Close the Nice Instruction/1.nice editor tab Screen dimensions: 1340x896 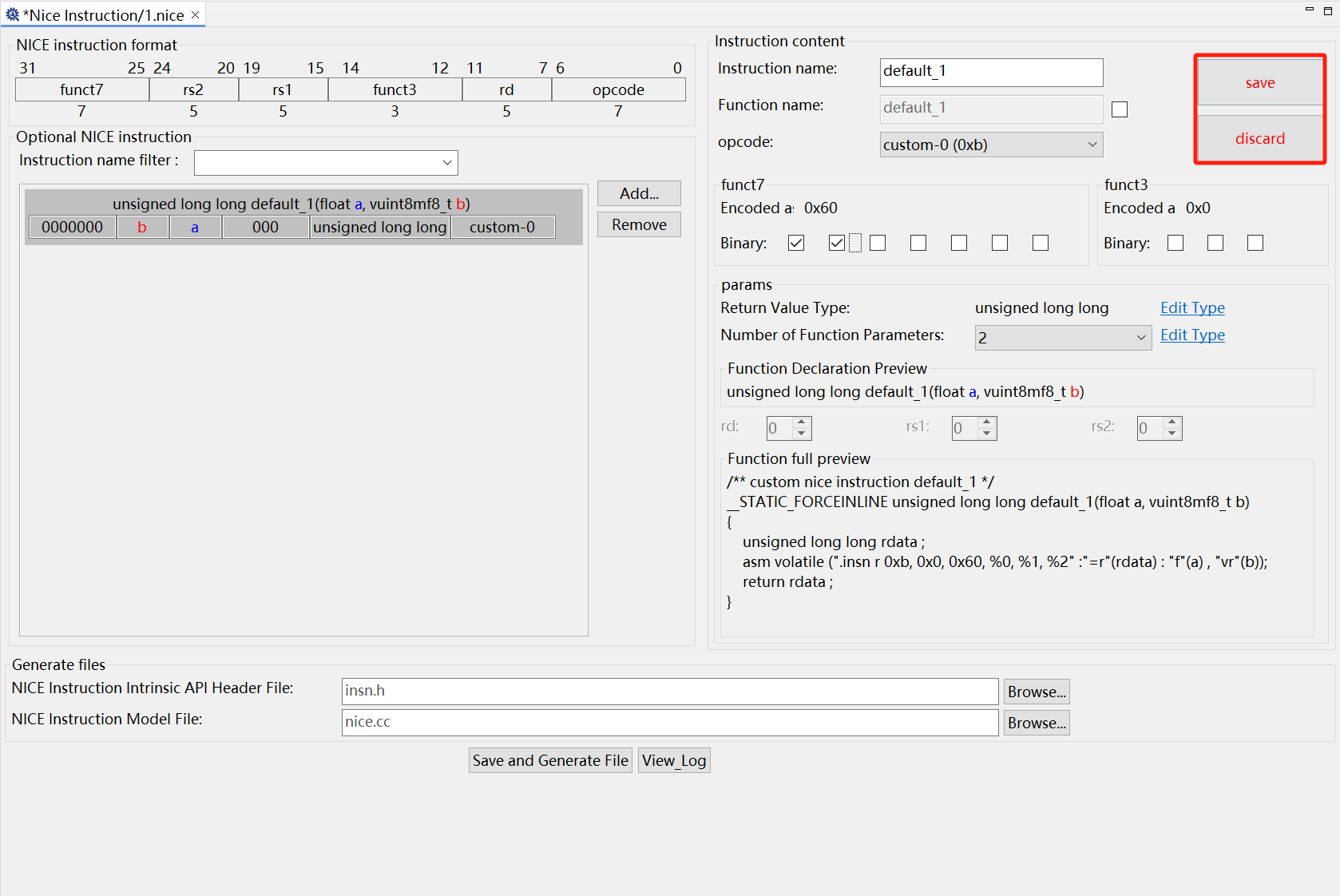pos(195,15)
